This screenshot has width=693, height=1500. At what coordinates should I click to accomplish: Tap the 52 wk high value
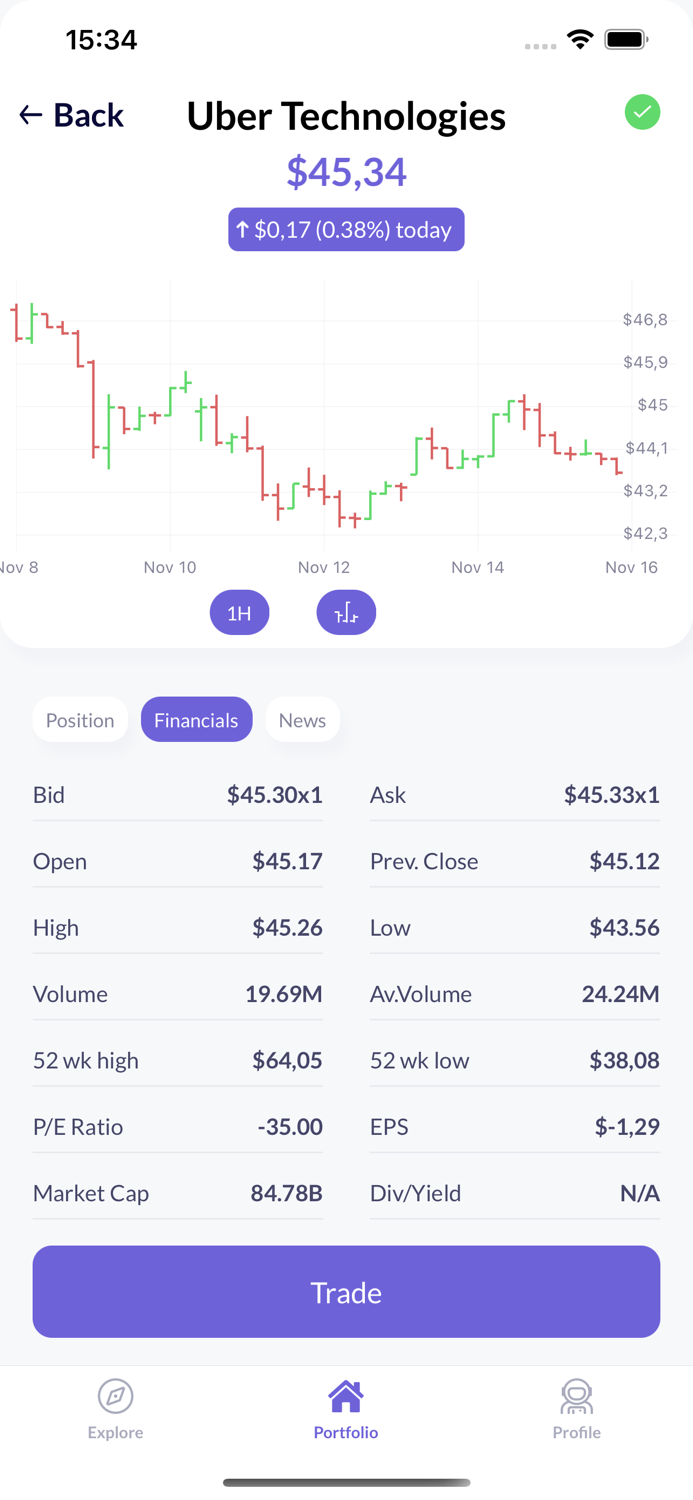[x=291, y=1060]
